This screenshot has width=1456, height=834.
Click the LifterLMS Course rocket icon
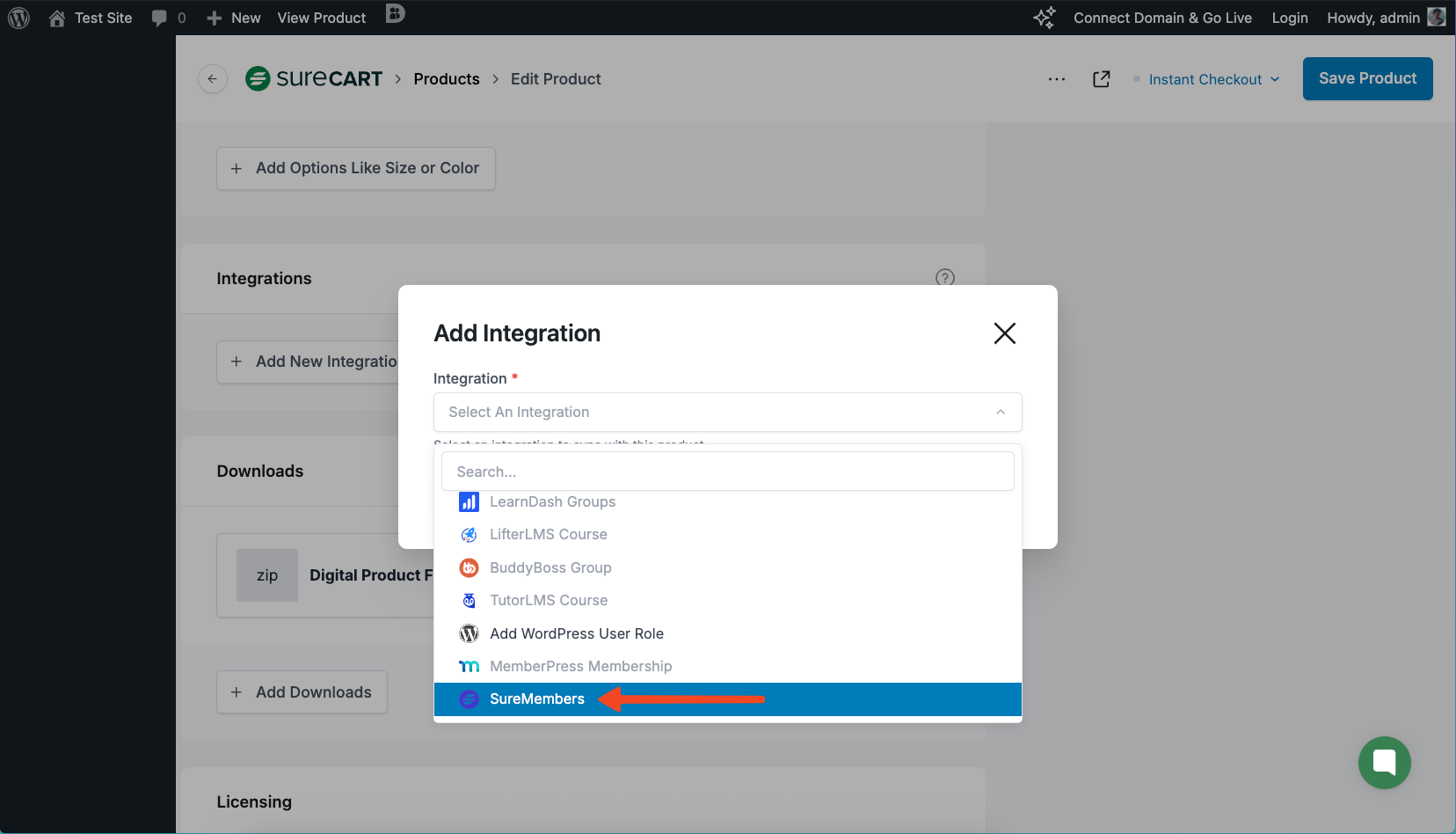(470, 535)
